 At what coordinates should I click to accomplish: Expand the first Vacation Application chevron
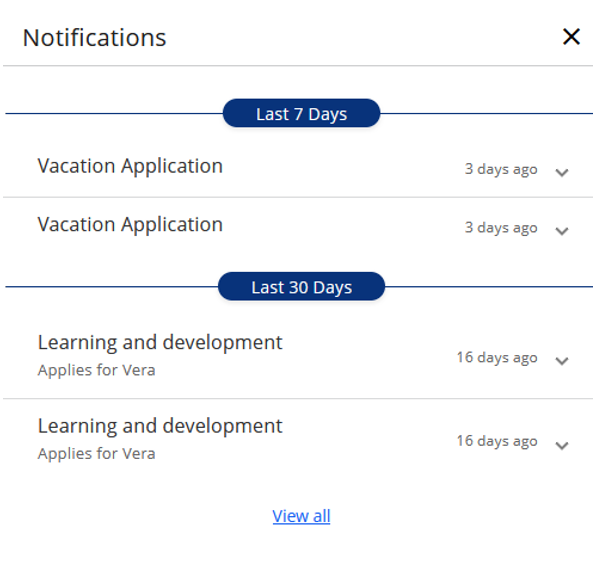[562, 172]
